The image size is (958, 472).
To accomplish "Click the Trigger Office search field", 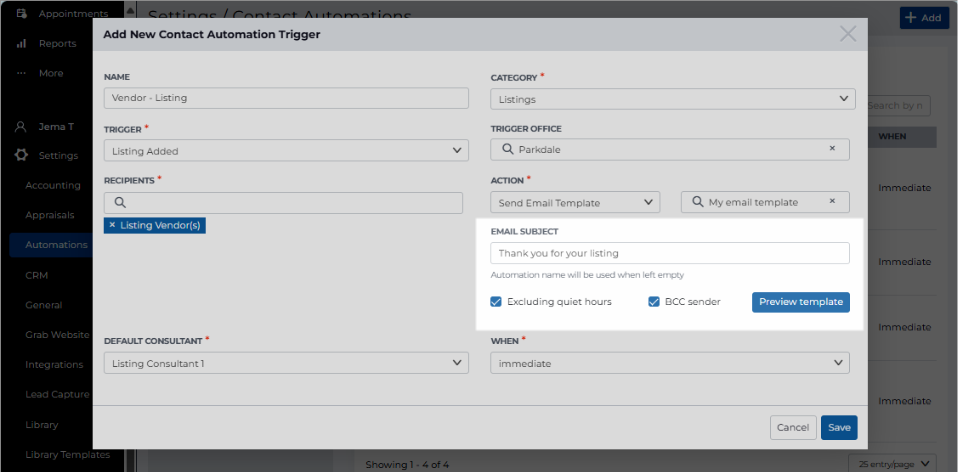I will point(670,149).
